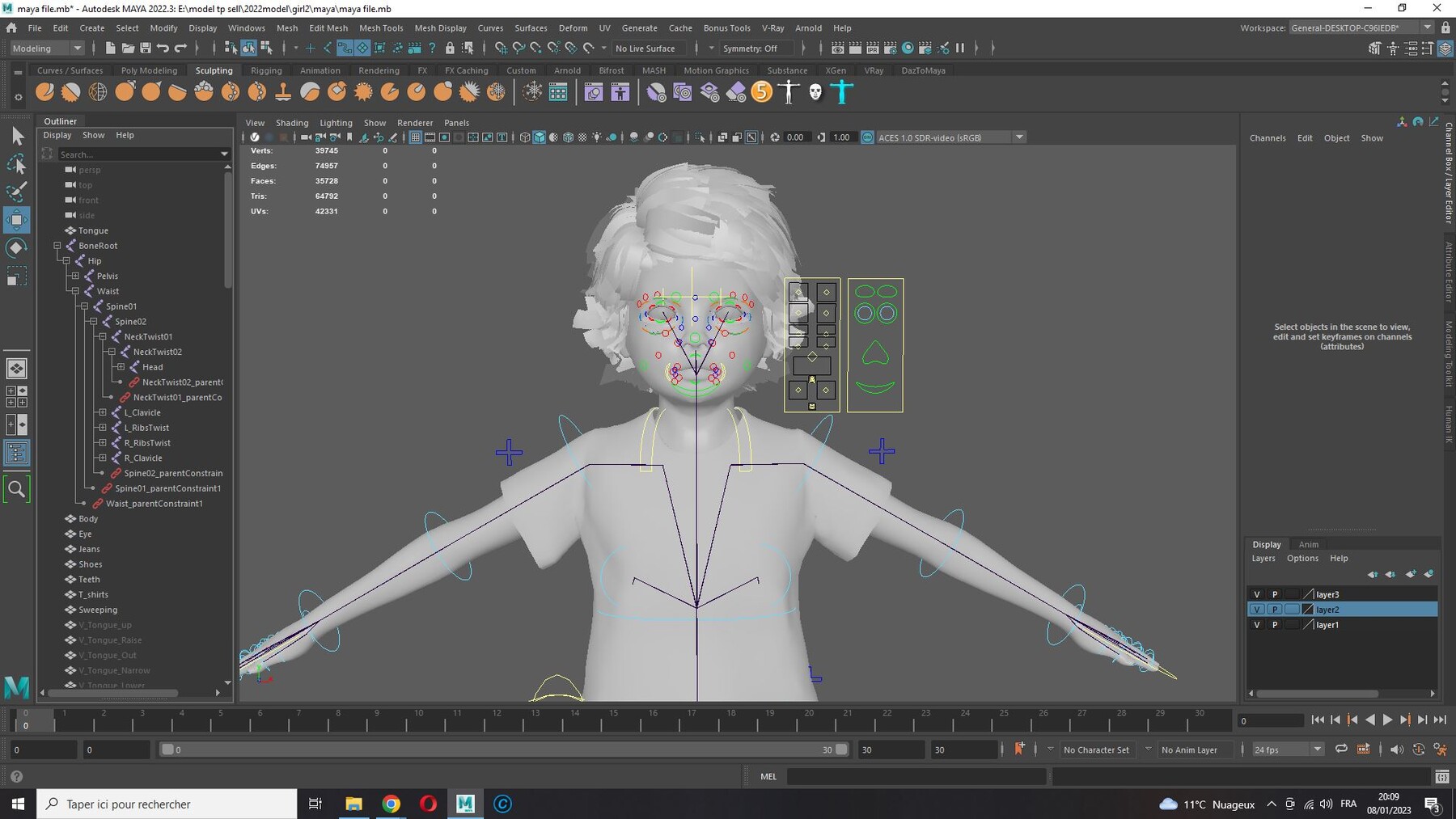Click the No Character Set button
The image size is (1456, 819).
click(x=1095, y=749)
